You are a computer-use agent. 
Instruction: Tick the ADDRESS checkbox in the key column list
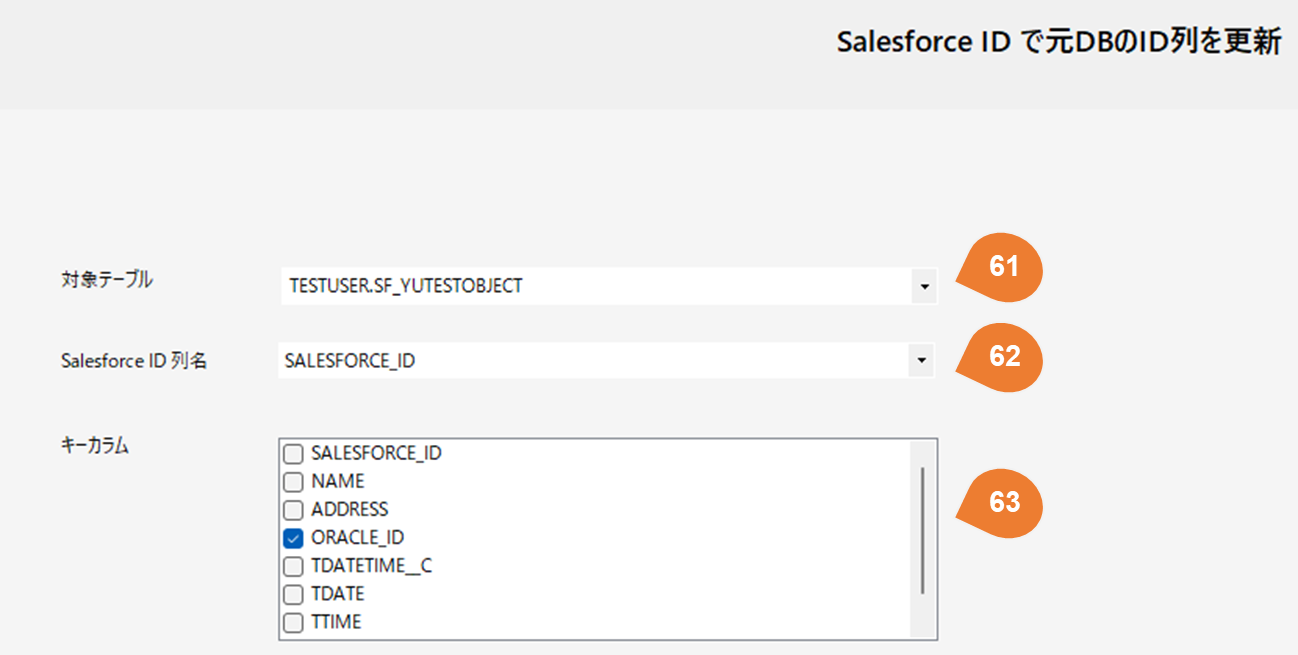[x=293, y=510]
